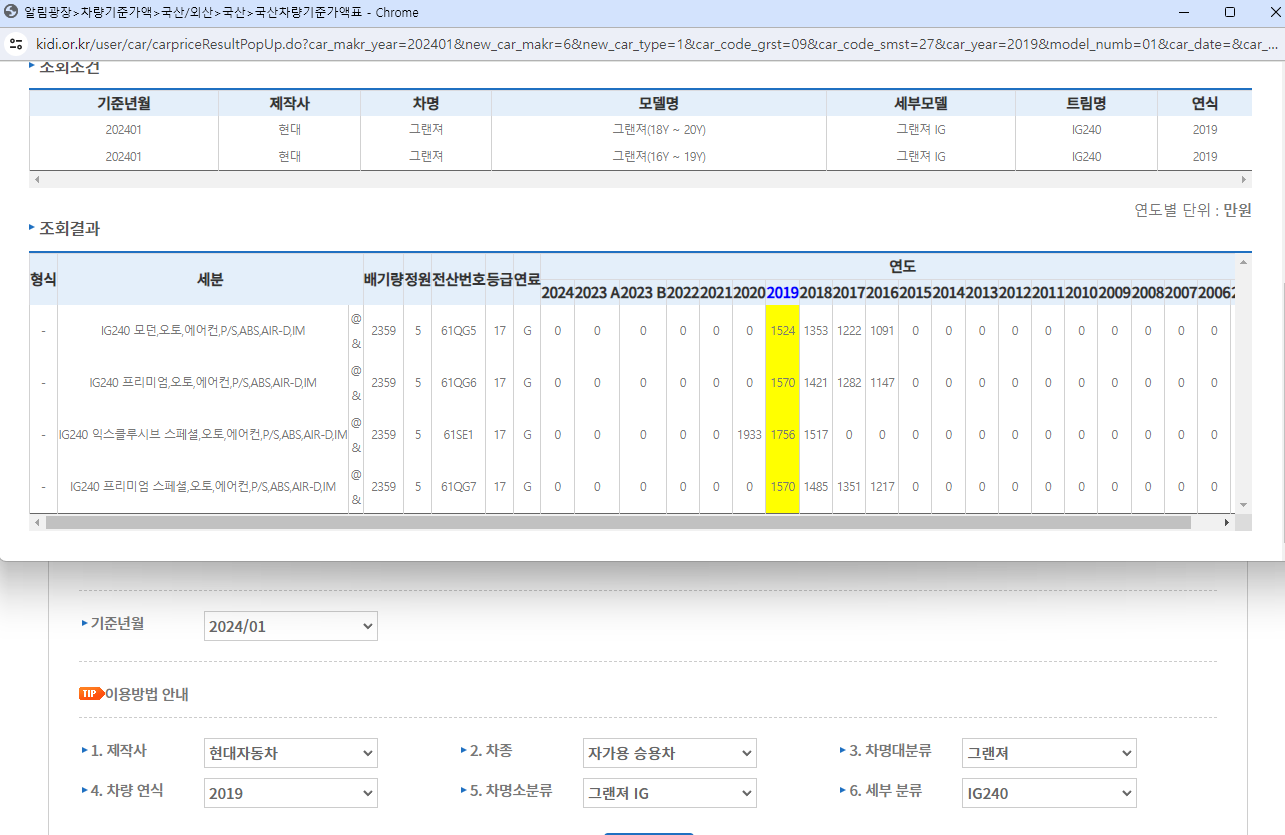Click the IG240 모던 row description
The height and width of the screenshot is (835, 1285).
pyautogui.click(x=203, y=330)
